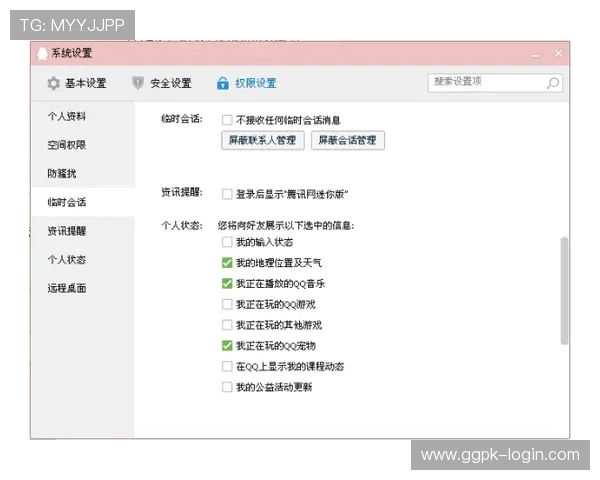Select 临时会话 sidebar item
The height and width of the screenshot is (480, 600).
(67, 202)
